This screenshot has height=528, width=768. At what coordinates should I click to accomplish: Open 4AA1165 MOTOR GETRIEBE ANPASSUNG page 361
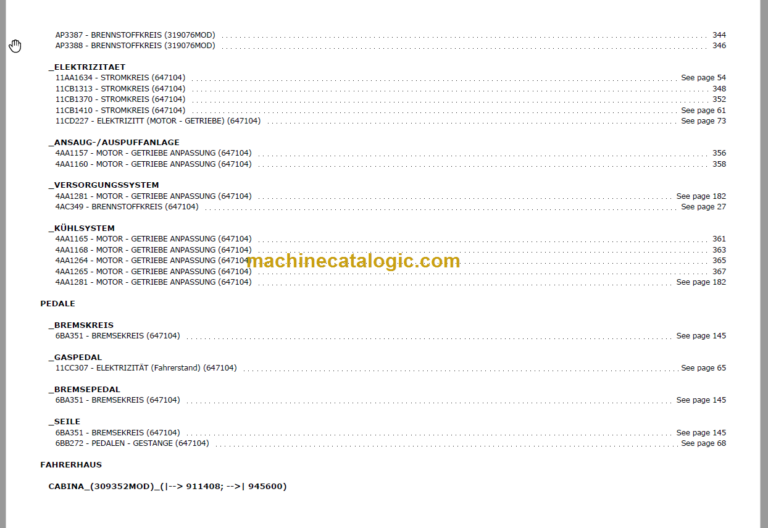(390, 239)
